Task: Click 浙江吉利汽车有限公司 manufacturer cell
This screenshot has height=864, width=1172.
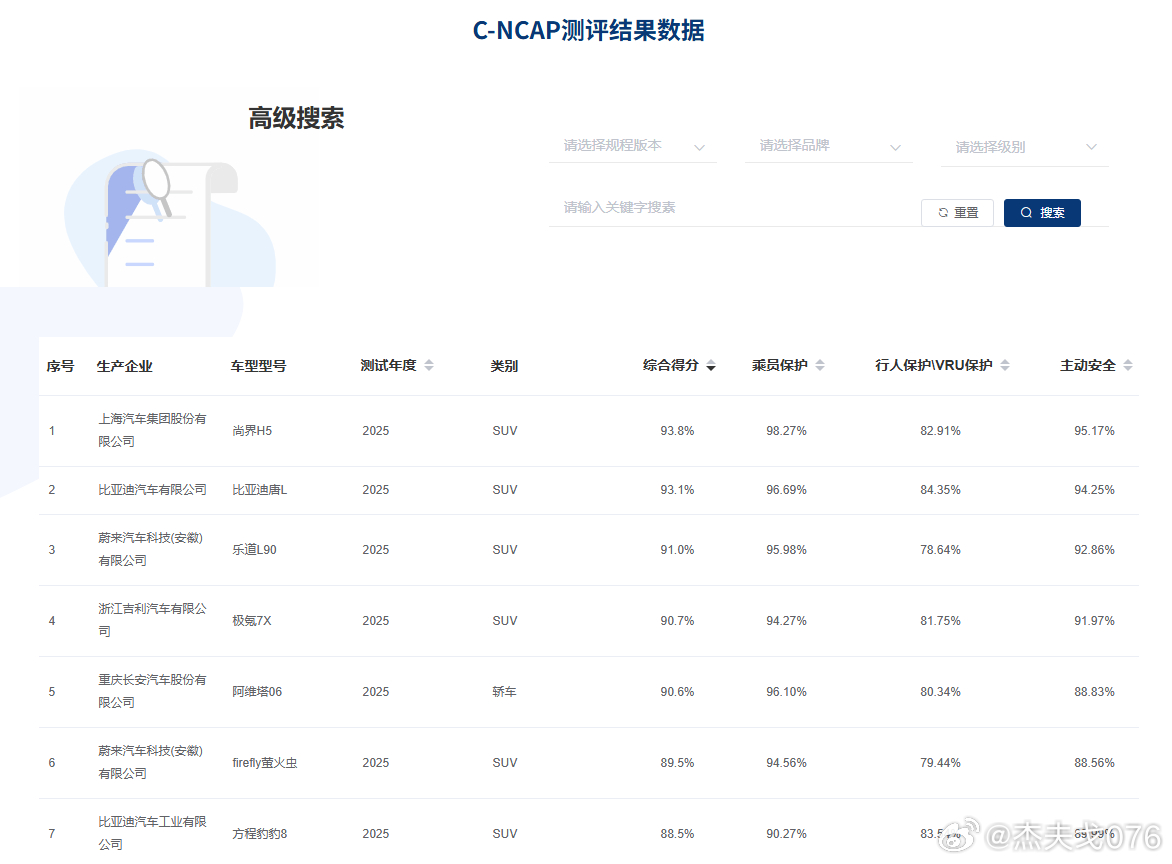Action: (x=152, y=620)
